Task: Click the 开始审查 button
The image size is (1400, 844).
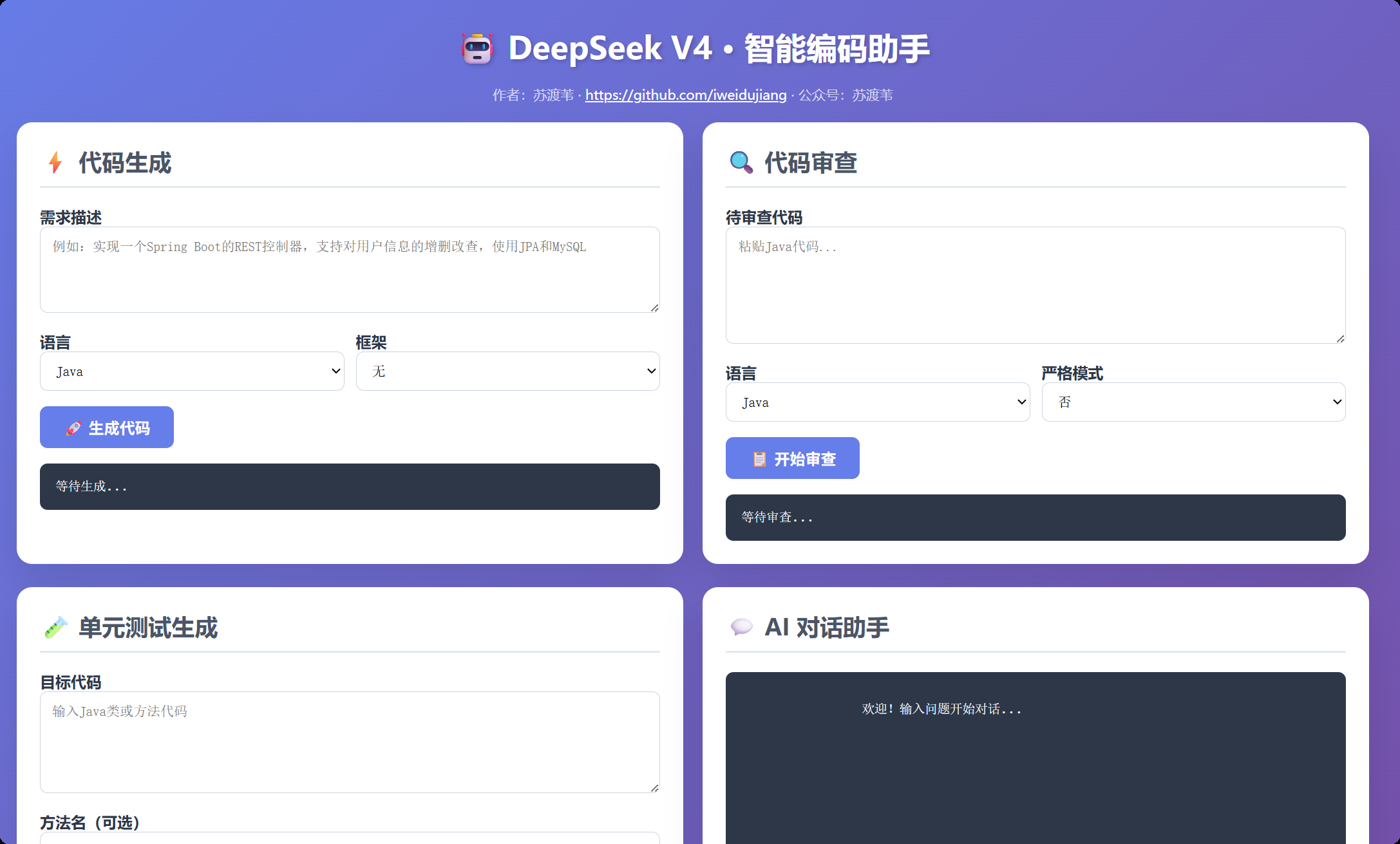Action: click(x=793, y=458)
